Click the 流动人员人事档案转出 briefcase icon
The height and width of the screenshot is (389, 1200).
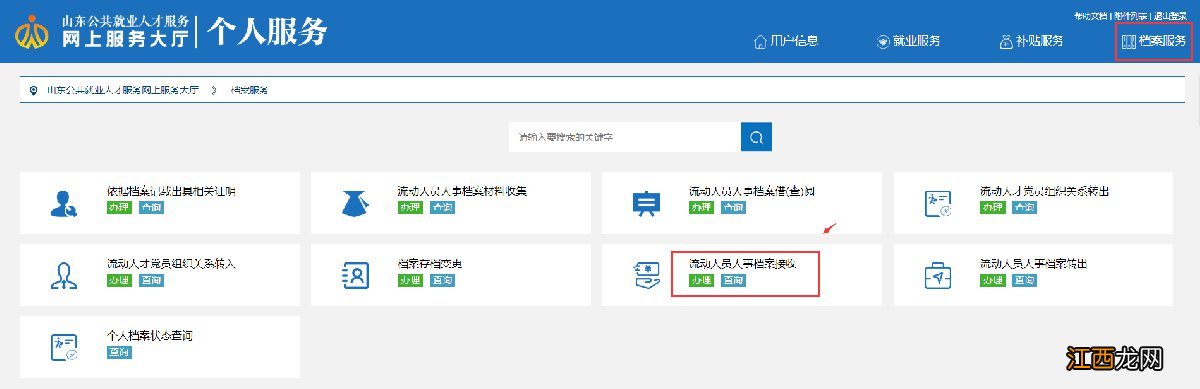(x=938, y=275)
